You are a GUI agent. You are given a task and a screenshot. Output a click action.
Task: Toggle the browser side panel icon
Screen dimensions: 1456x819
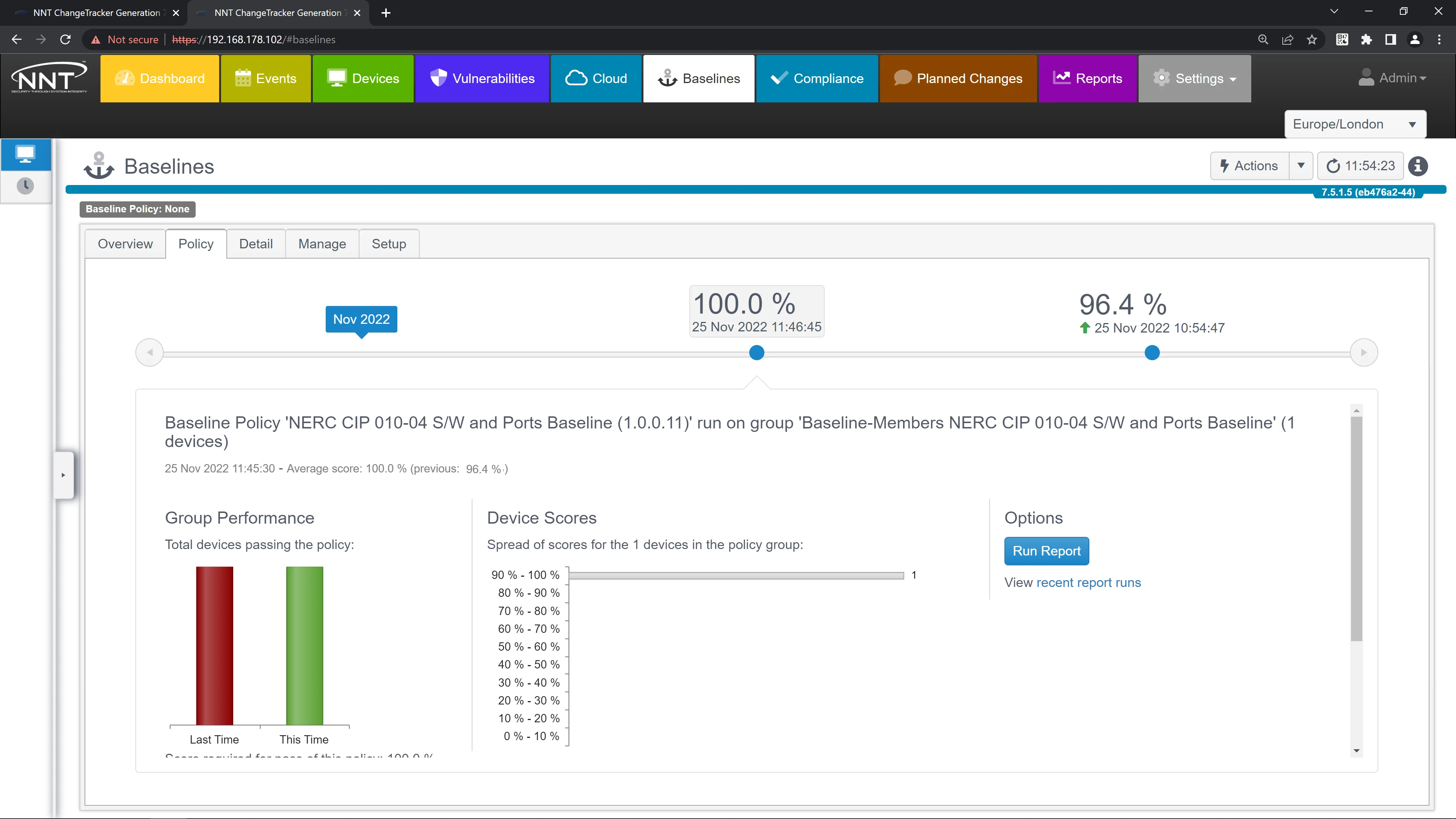click(x=1390, y=39)
